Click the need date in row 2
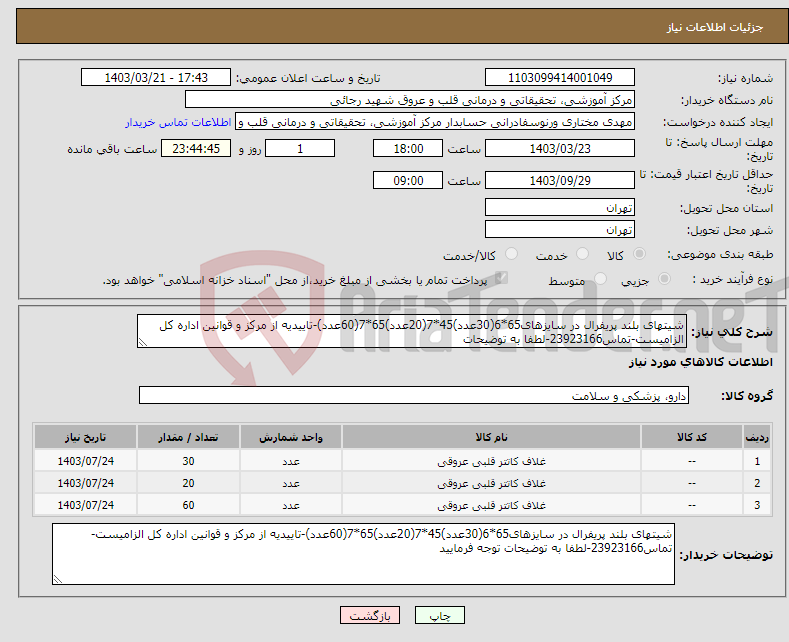The width and height of the screenshot is (789, 642). pos(86,483)
